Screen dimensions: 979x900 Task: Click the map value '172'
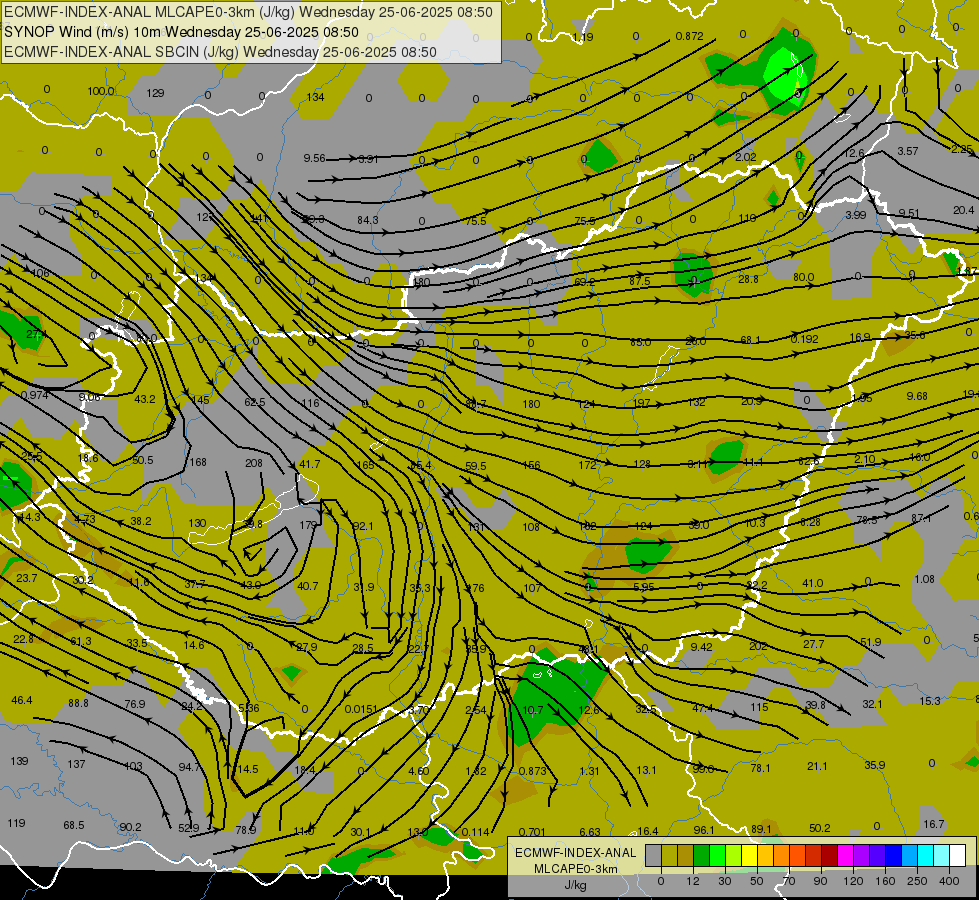click(x=587, y=465)
